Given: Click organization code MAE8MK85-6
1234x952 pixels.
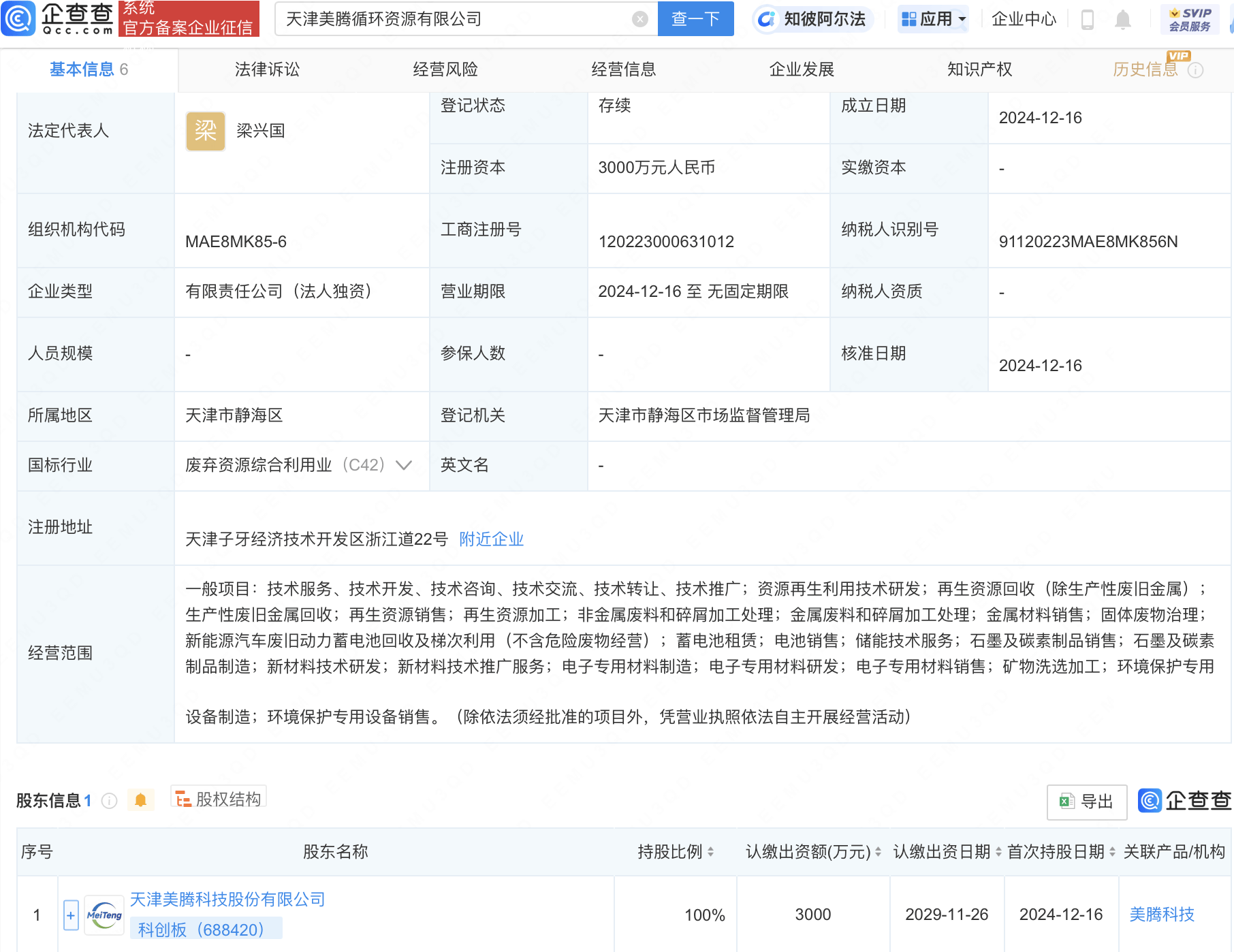Looking at the screenshot, I should point(236,242).
